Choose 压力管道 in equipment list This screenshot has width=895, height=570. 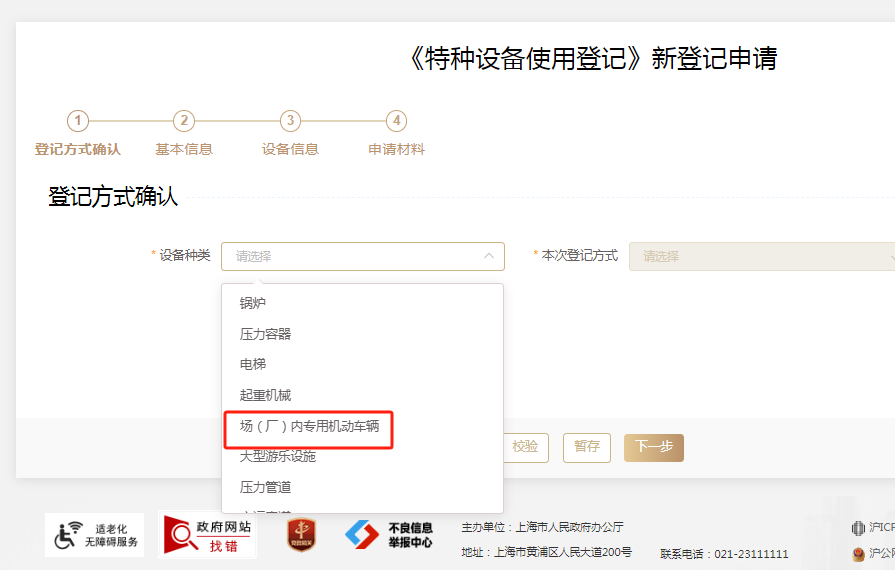(265, 487)
